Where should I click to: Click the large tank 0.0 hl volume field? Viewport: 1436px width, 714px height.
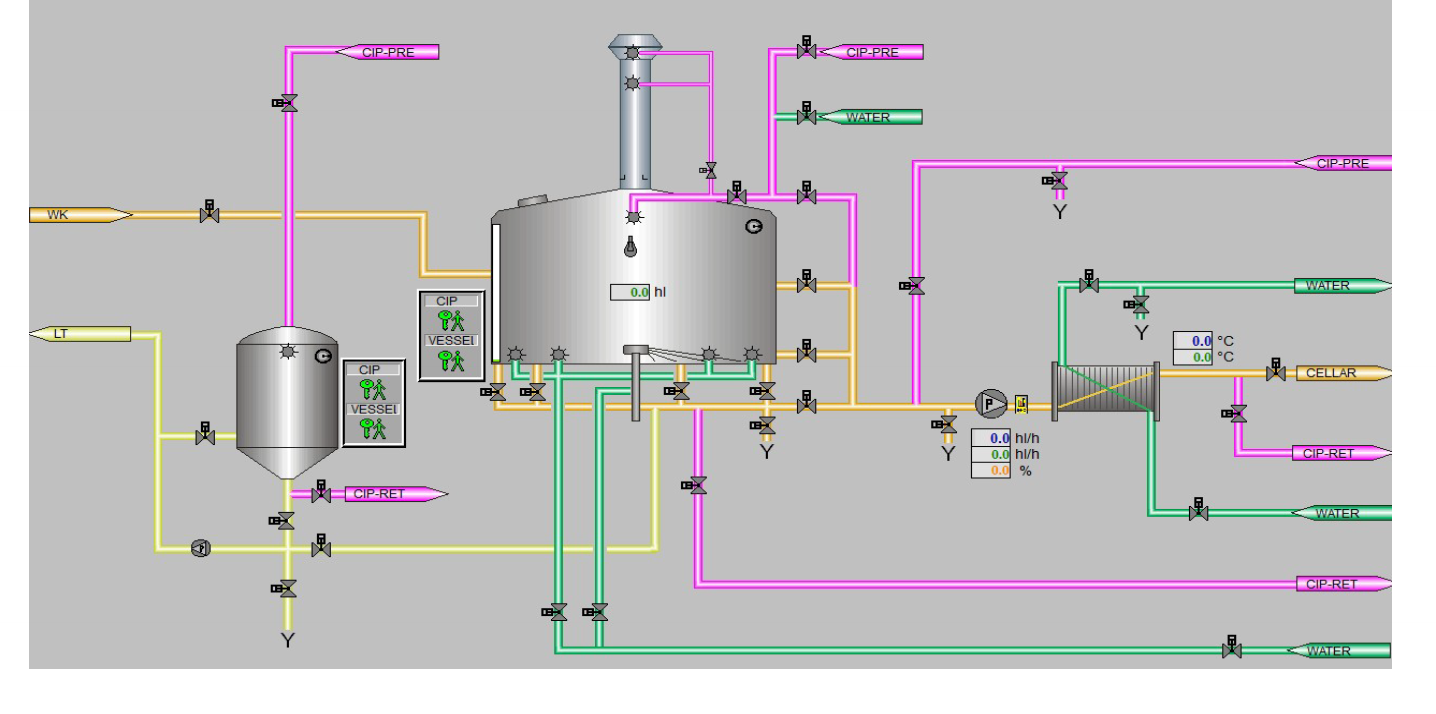click(631, 292)
